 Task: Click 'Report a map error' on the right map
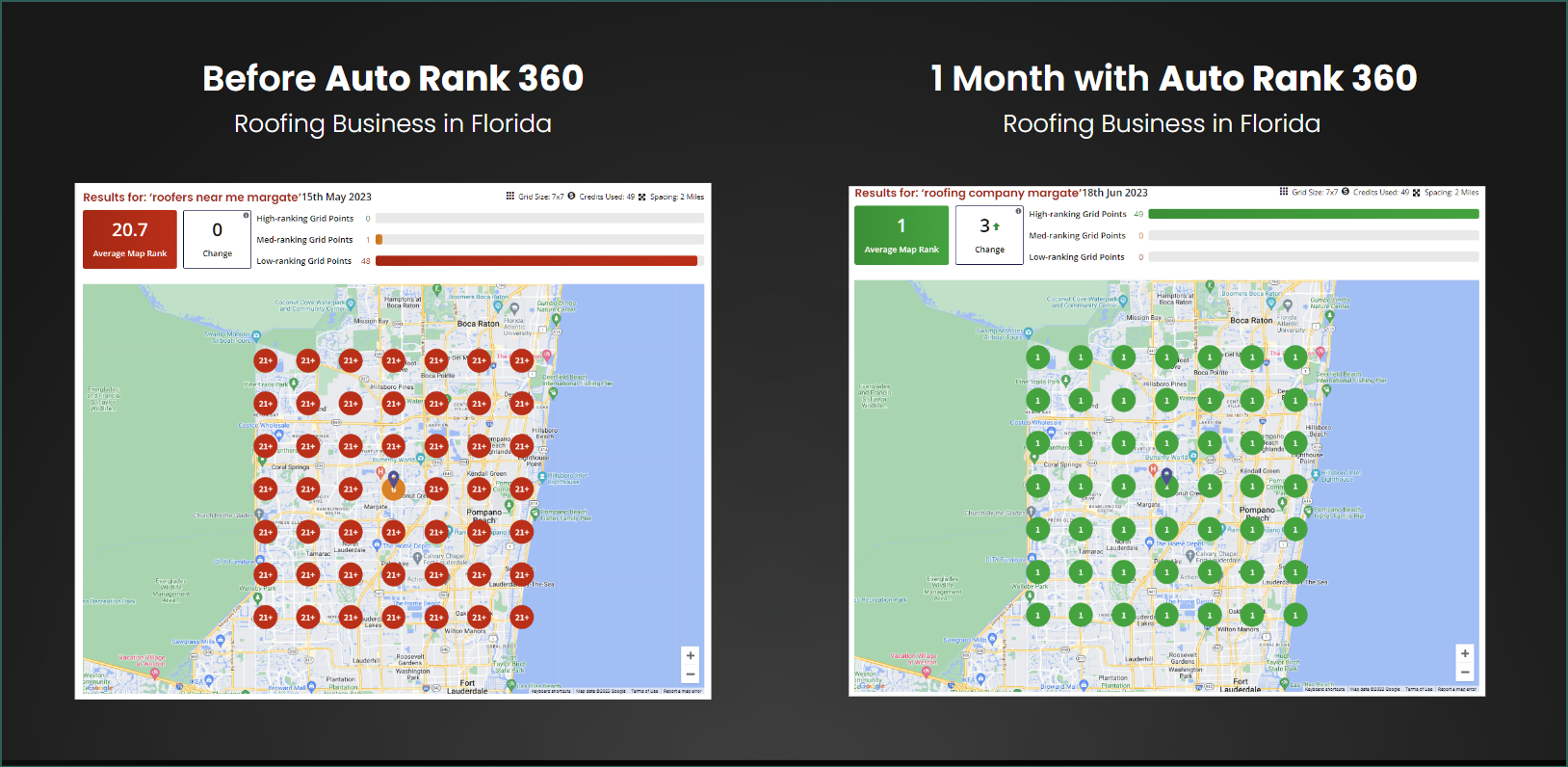[x=1457, y=689]
